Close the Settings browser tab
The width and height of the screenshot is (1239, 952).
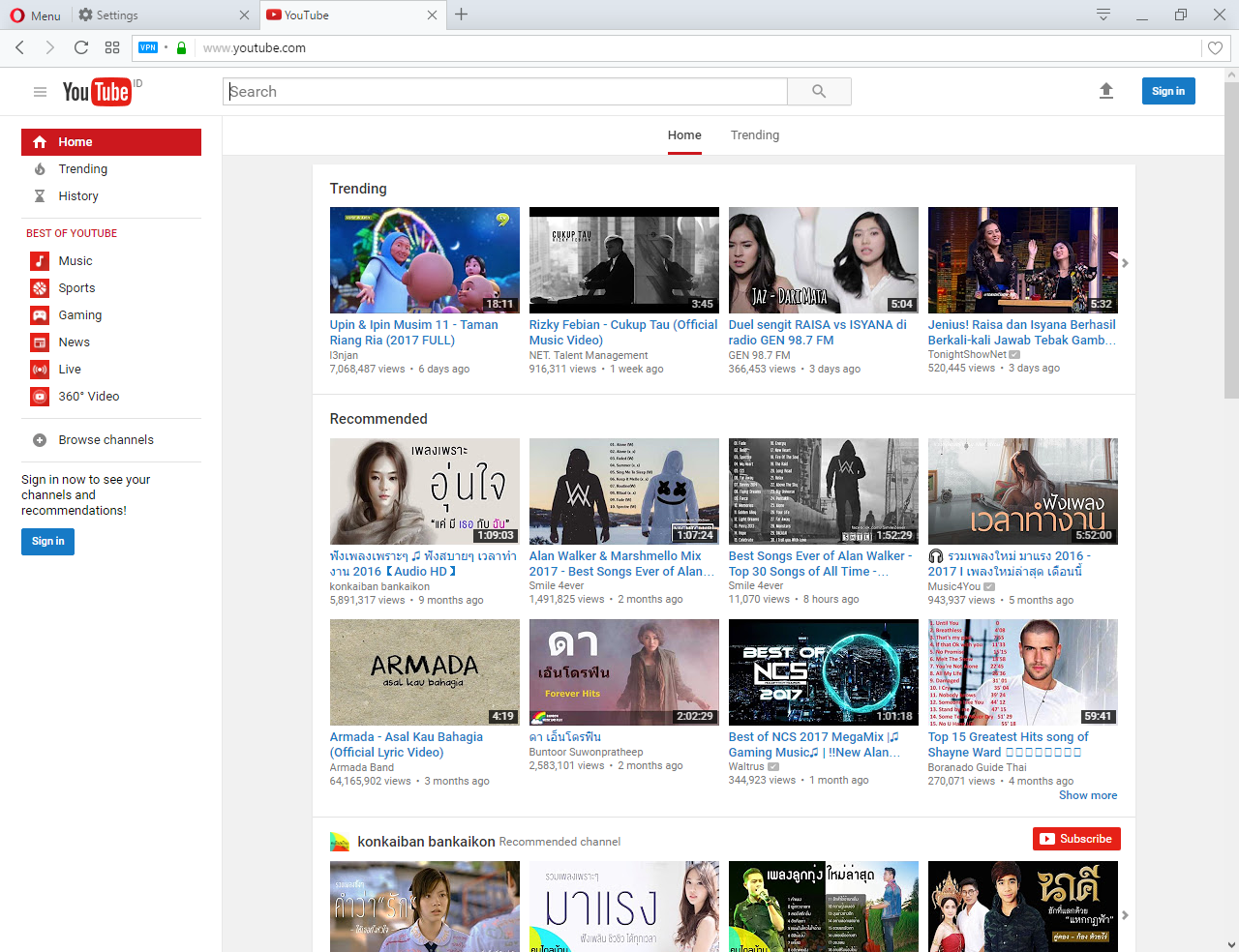click(x=244, y=15)
